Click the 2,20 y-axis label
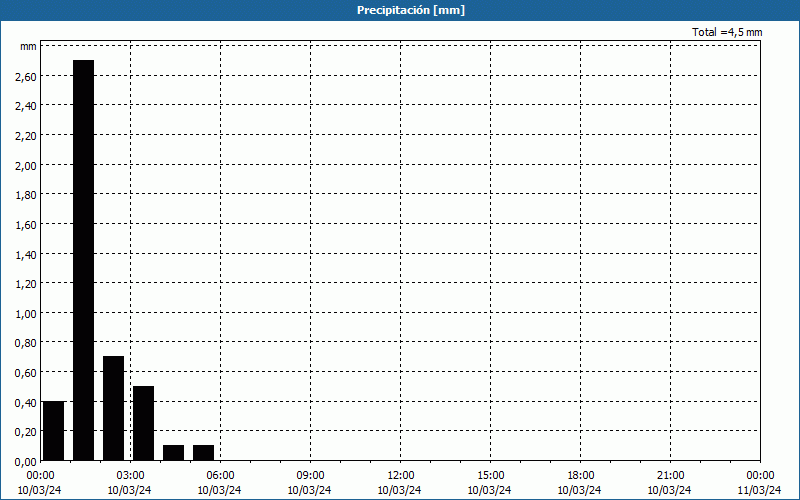The height and width of the screenshot is (500, 800). [x=26, y=135]
